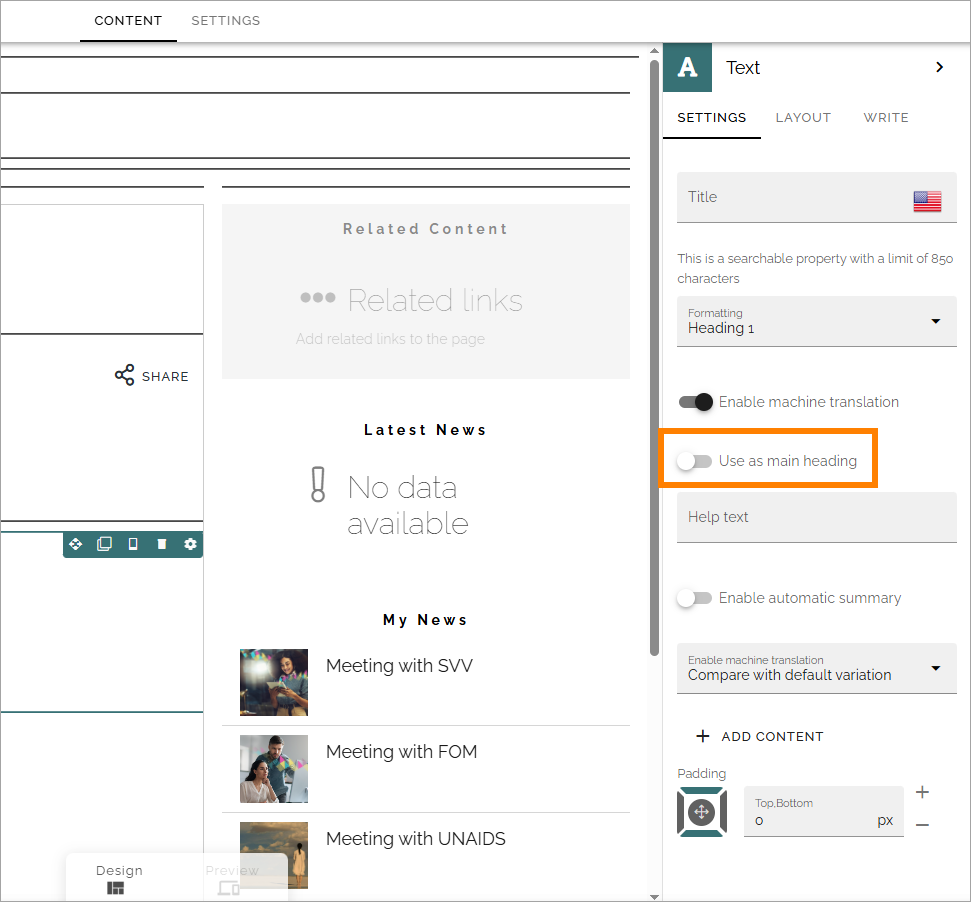Open Compare with default variation dropdown

pos(816,669)
